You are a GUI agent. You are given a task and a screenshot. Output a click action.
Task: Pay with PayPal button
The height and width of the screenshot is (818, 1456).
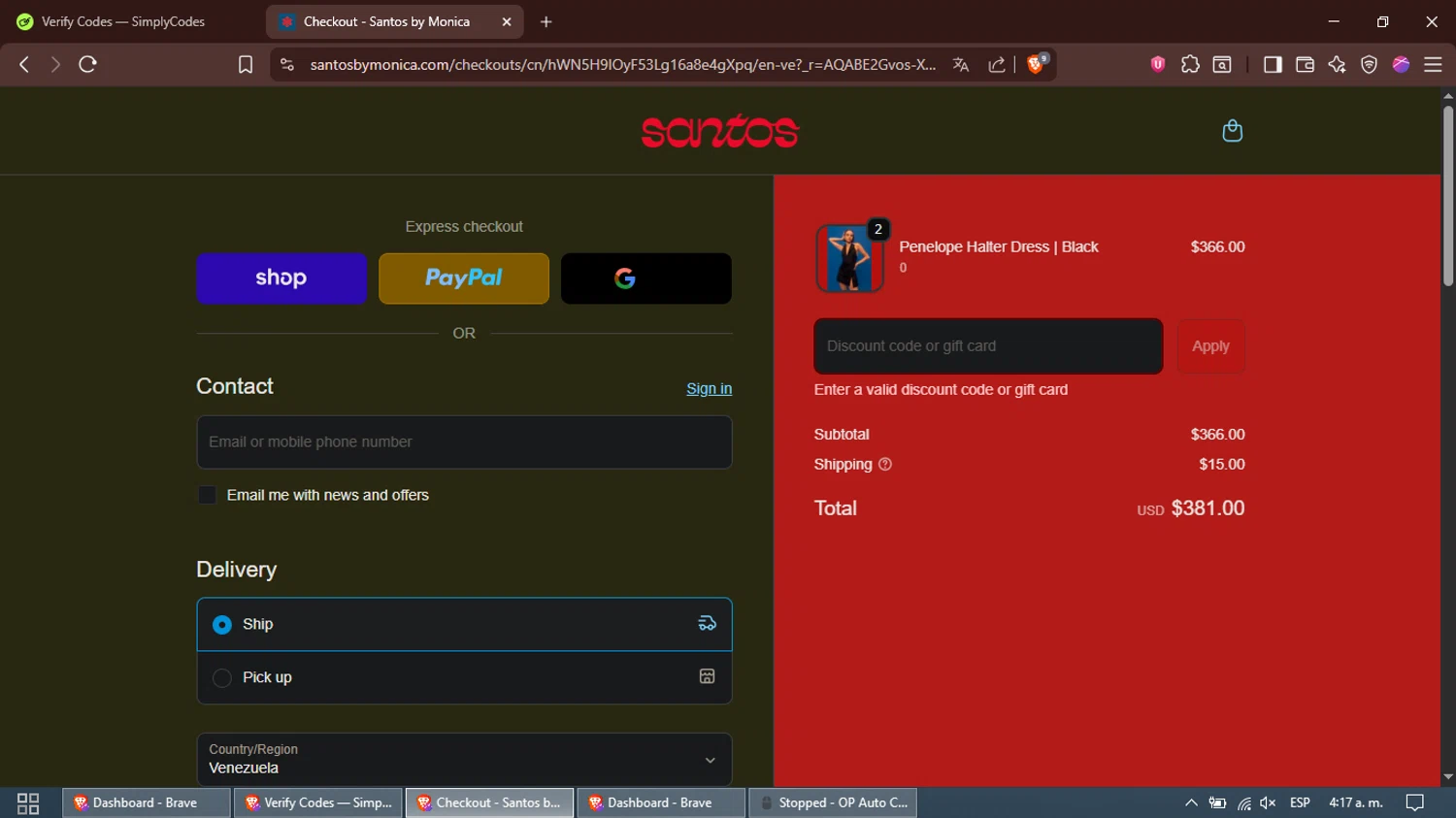464,278
